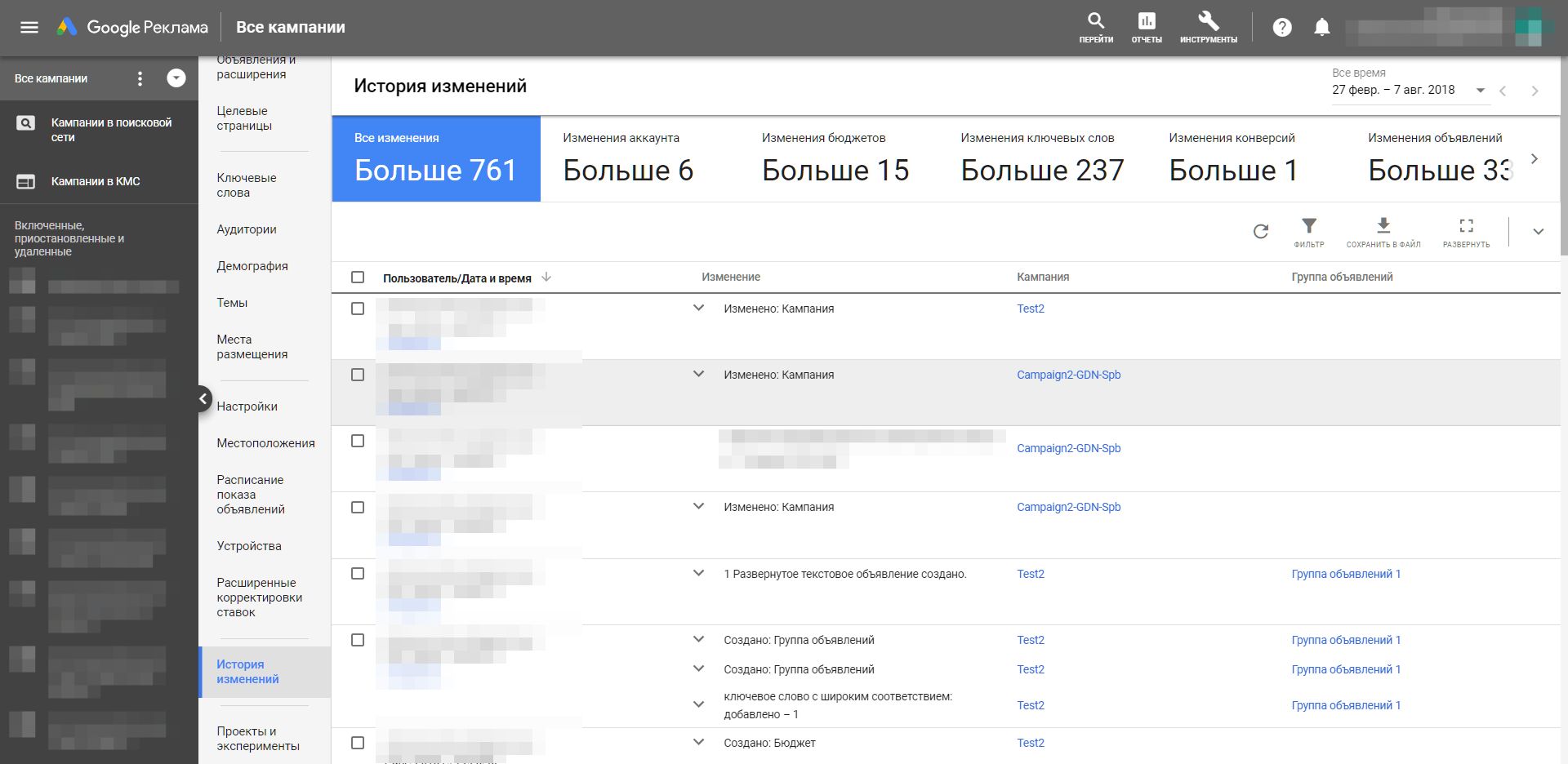
Task: Select checkbox of 'Создано: Бюджет' row
Action: (358, 743)
